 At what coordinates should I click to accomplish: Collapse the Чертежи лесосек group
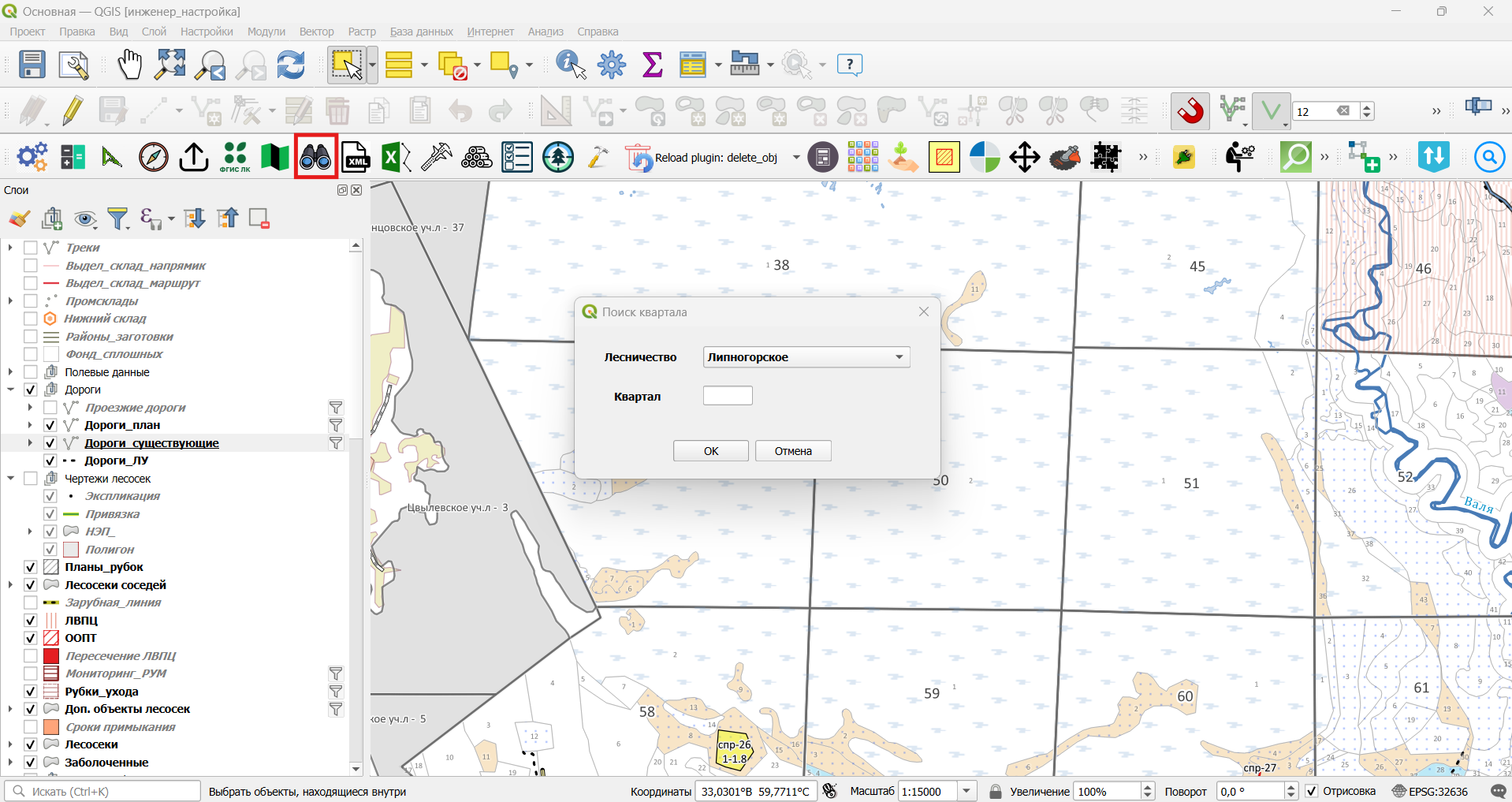tap(11, 479)
